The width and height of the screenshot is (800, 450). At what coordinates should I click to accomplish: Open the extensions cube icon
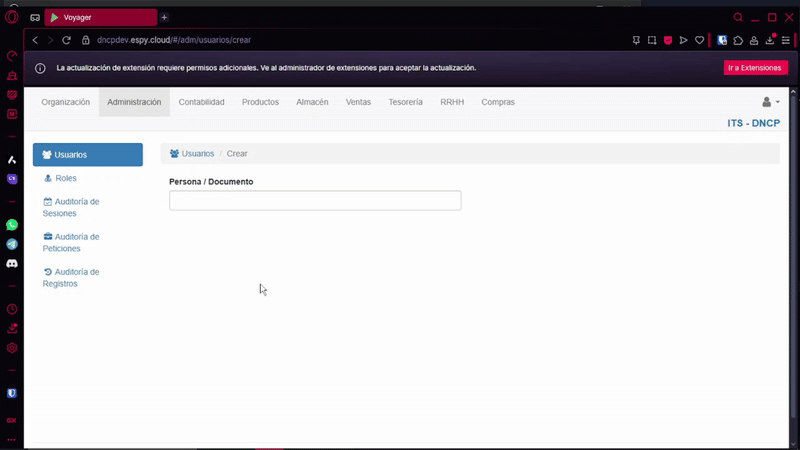pyautogui.click(x=738, y=40)
